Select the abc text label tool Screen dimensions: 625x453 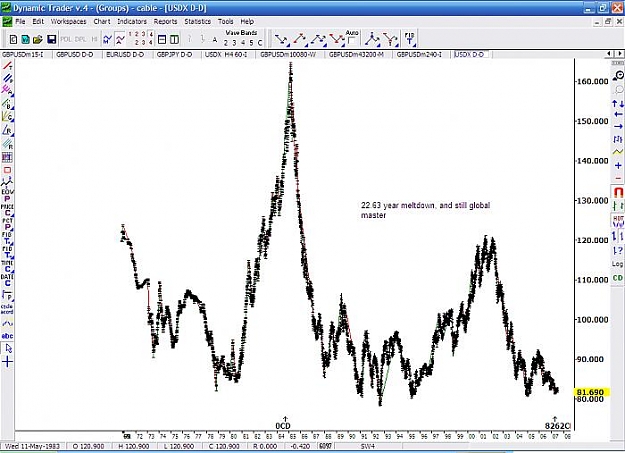tap(7, 335)
